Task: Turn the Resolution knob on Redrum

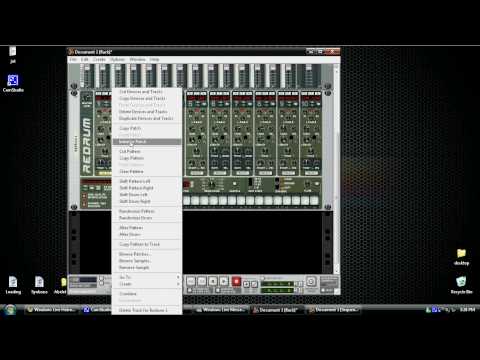Action: (x=212, y=184)
